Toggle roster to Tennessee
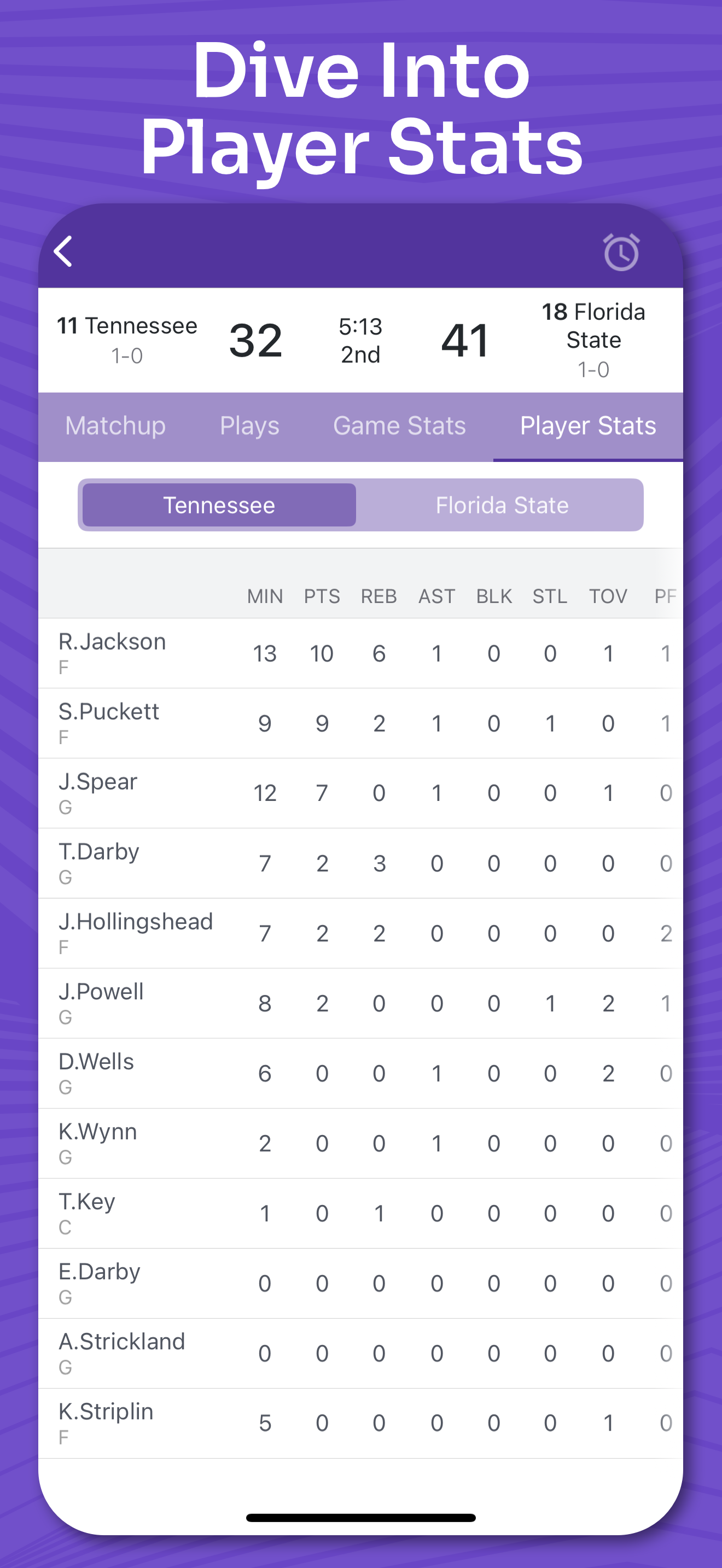This screenshot has width=722, height=1568. tap(219, 505)
